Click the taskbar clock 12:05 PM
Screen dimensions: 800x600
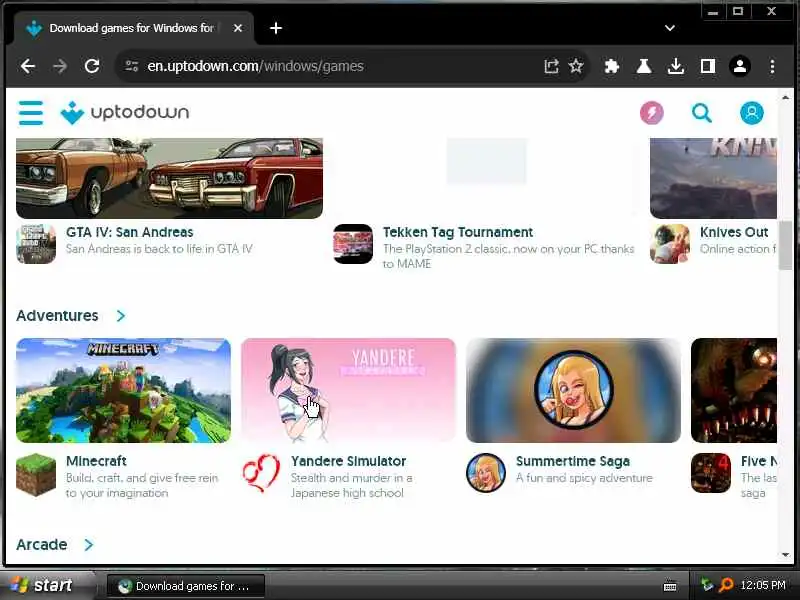tap(763, 585)
